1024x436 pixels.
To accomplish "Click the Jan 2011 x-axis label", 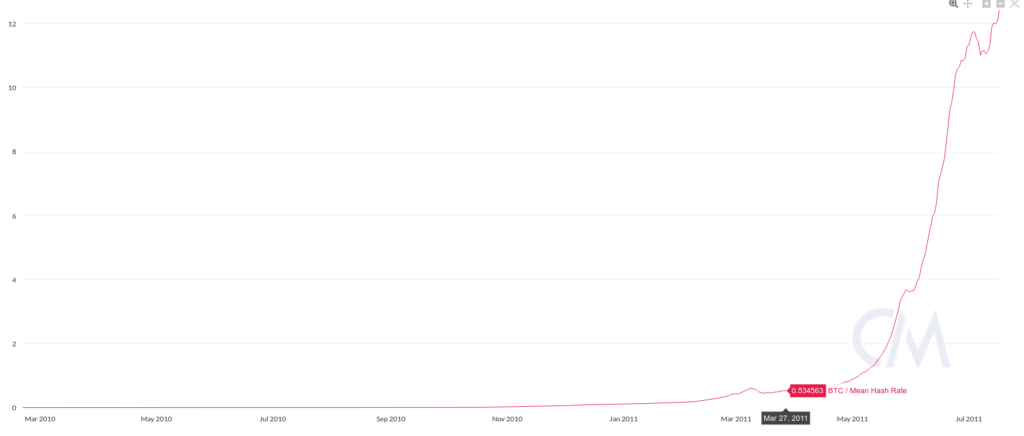I will coord(624,418).
